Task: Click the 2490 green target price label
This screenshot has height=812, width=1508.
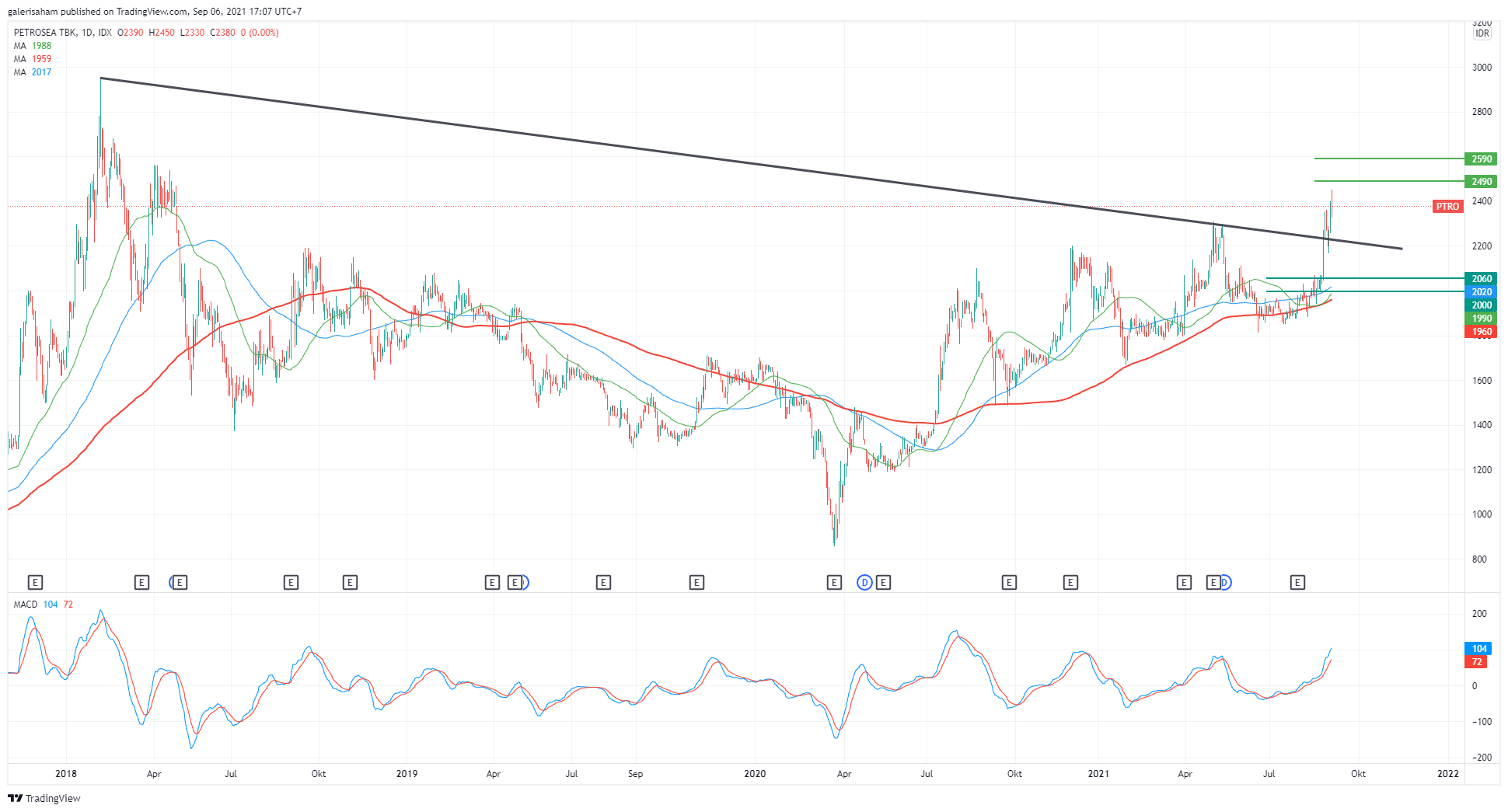Action: tap(1481, 181)
